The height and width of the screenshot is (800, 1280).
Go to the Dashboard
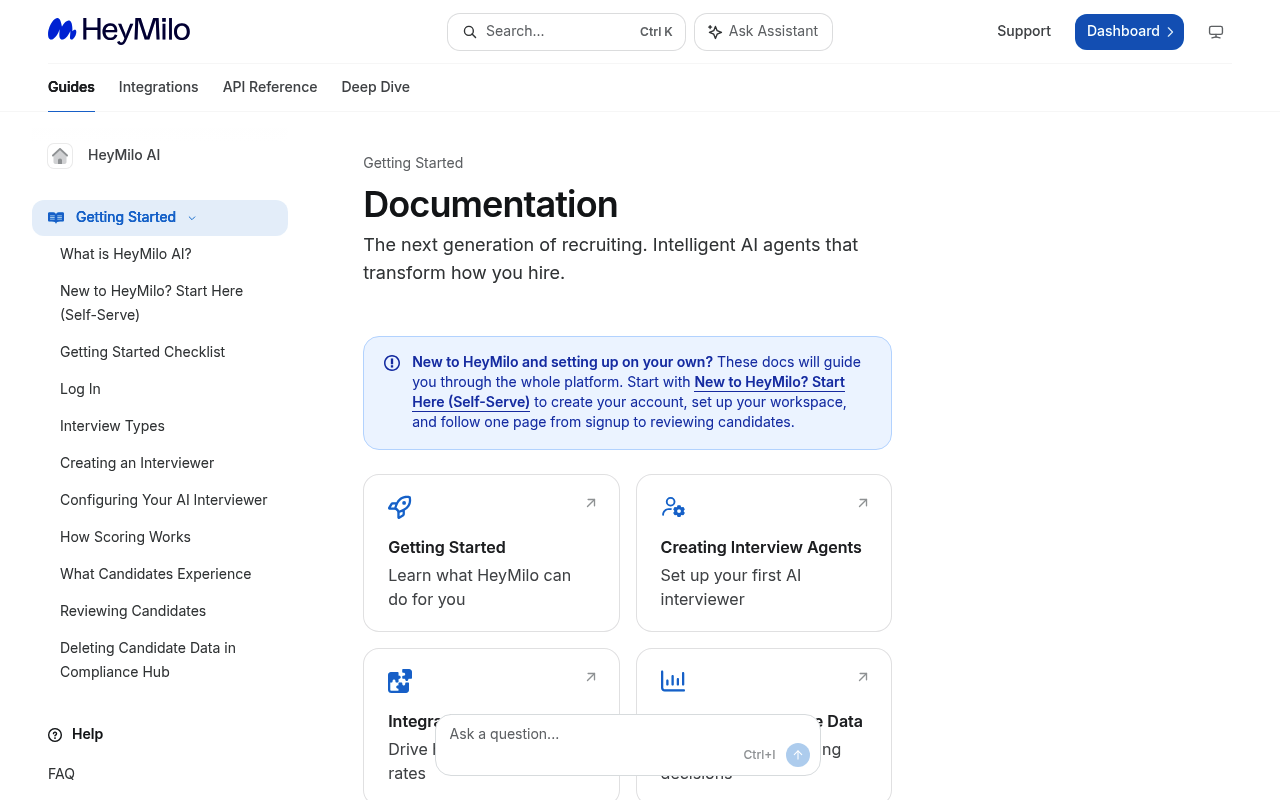click(x=1129, y=32)
